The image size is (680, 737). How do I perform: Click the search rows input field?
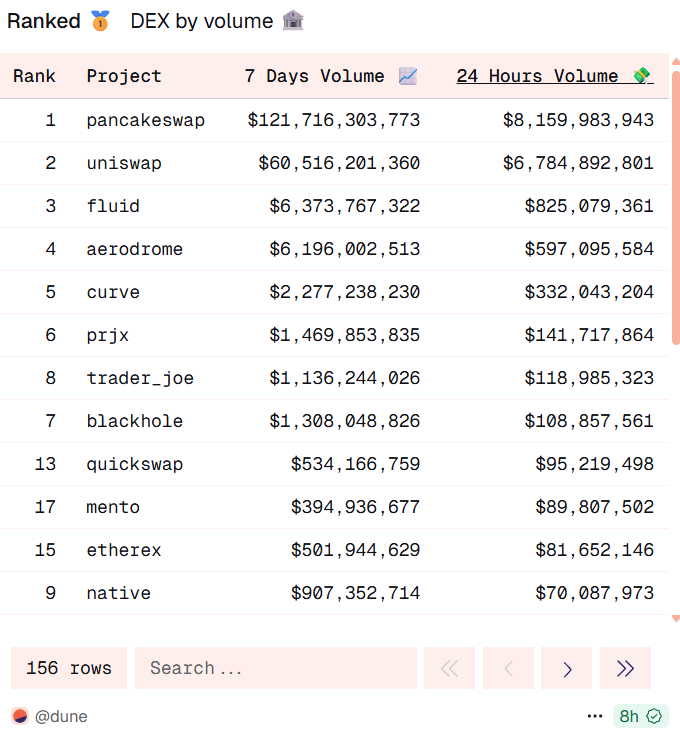tap(276, 668)
